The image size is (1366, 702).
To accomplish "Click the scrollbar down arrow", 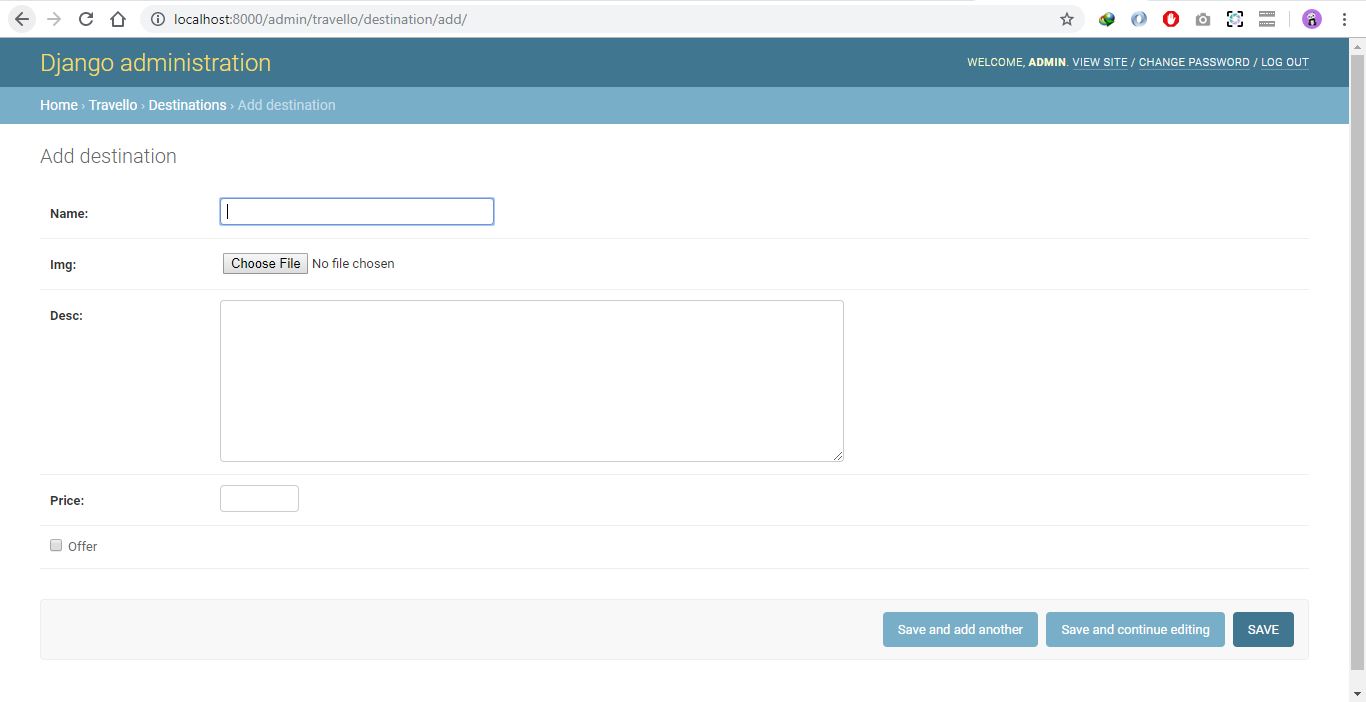I will tap(1357, 693).
